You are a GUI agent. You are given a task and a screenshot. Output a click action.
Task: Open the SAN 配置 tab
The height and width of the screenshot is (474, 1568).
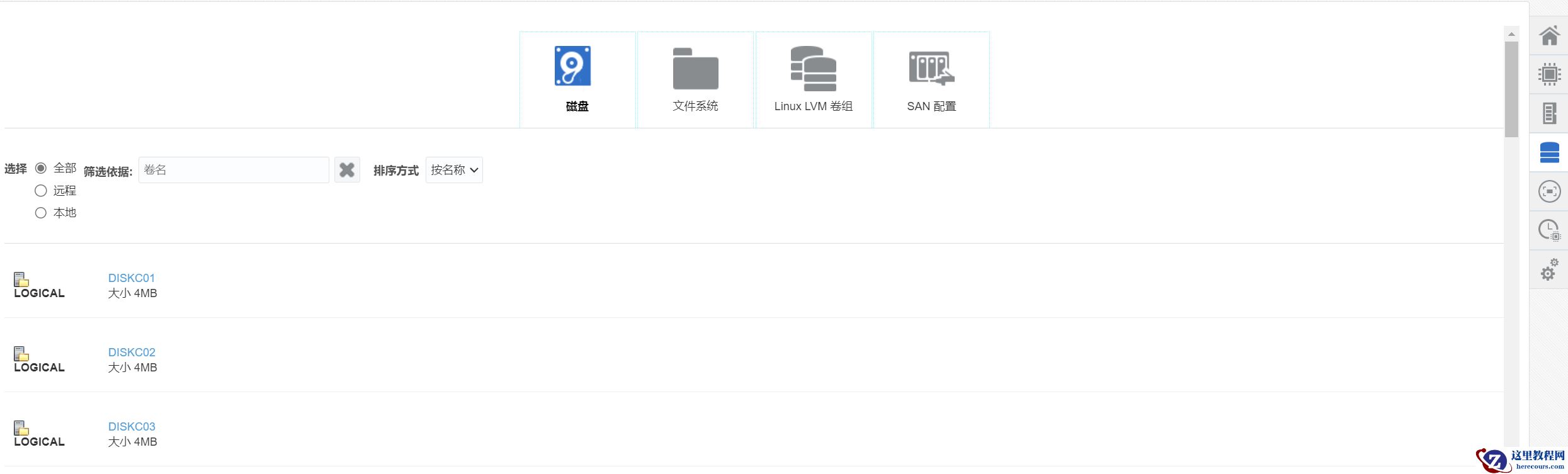coord(931,80)
